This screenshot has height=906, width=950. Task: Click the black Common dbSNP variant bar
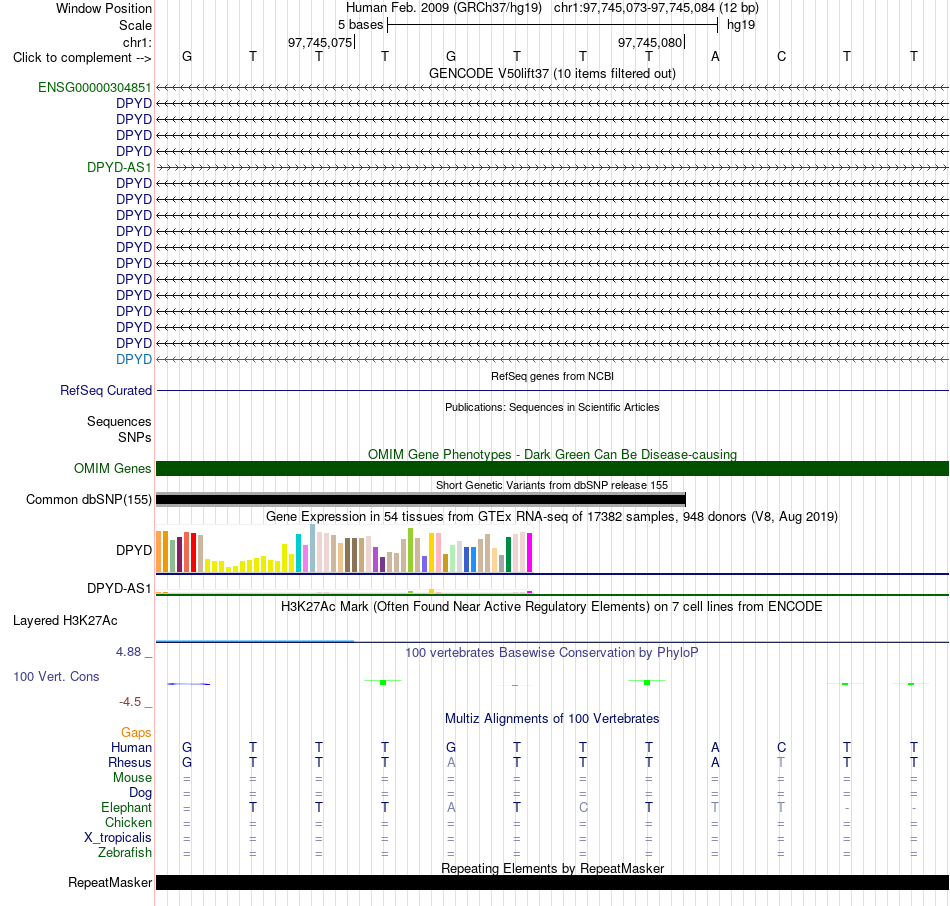[420, 499]
